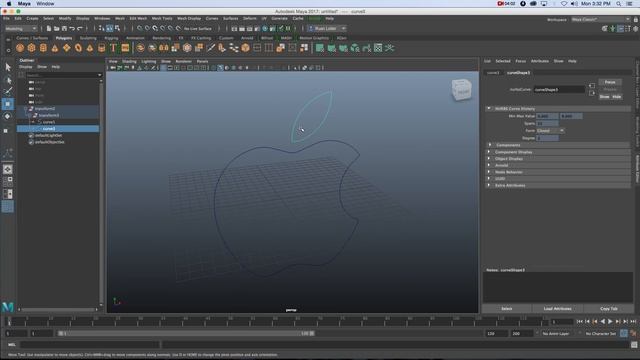Open the Maya Classic workspace dropdown

[600, 19]
